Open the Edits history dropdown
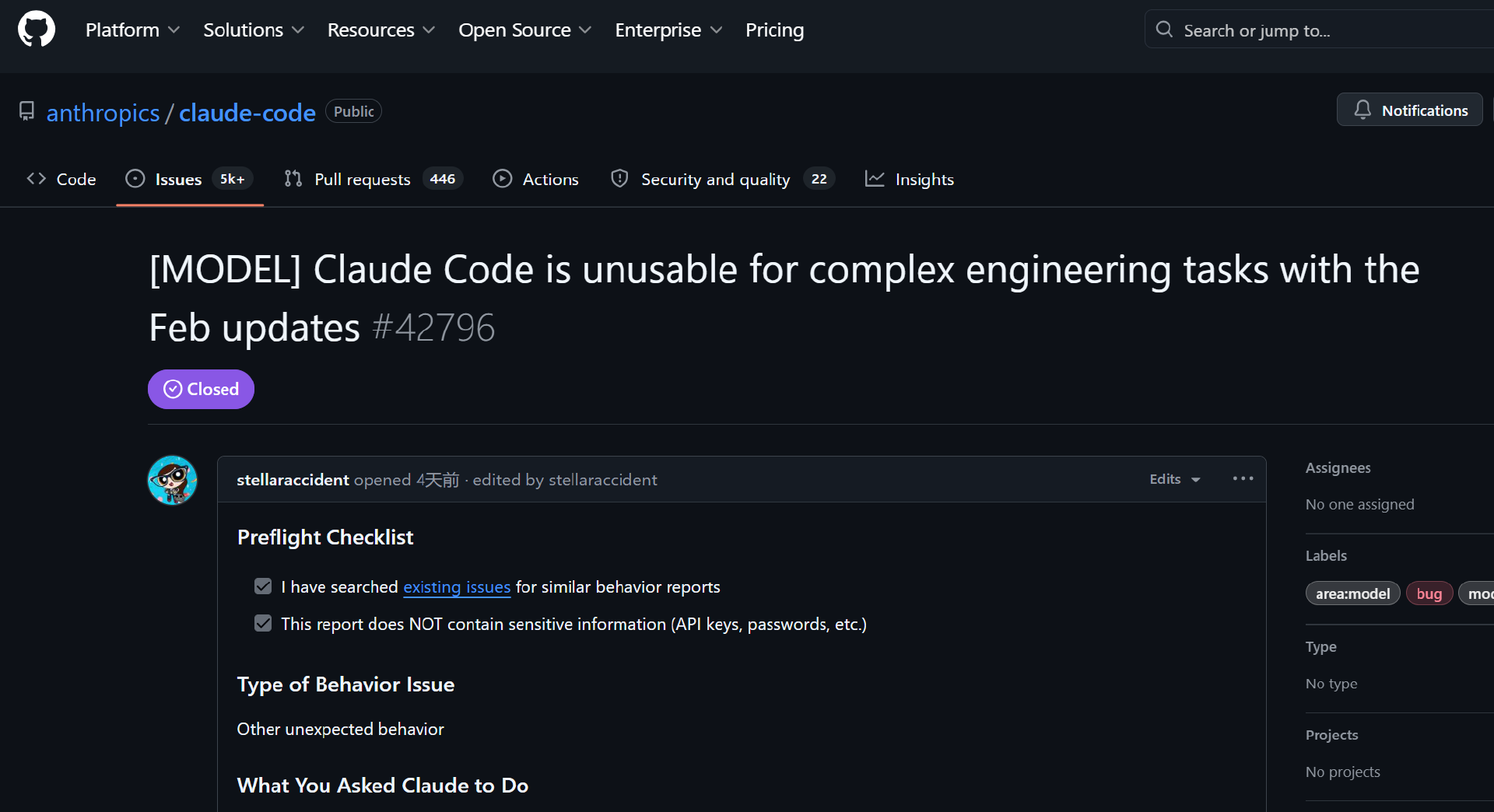The width and height of the screenshot is (1494, 812). pyautogui.click(x=1174, y=479)
